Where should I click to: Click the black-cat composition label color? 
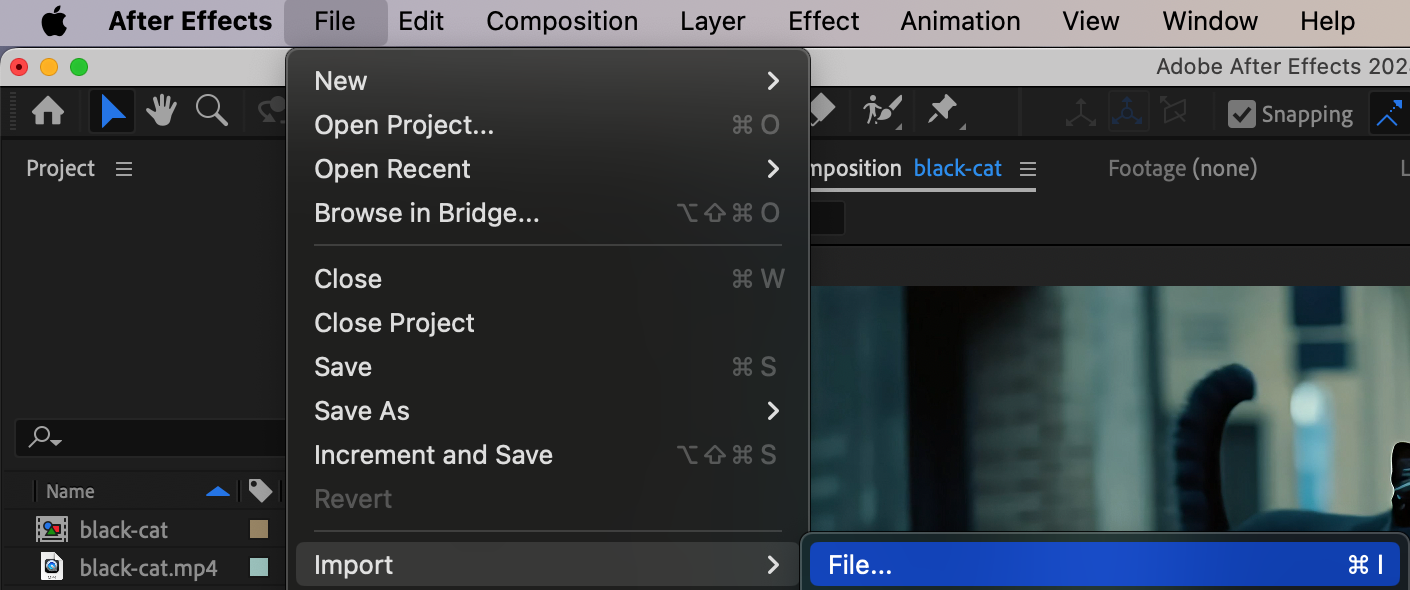(259, 529)
